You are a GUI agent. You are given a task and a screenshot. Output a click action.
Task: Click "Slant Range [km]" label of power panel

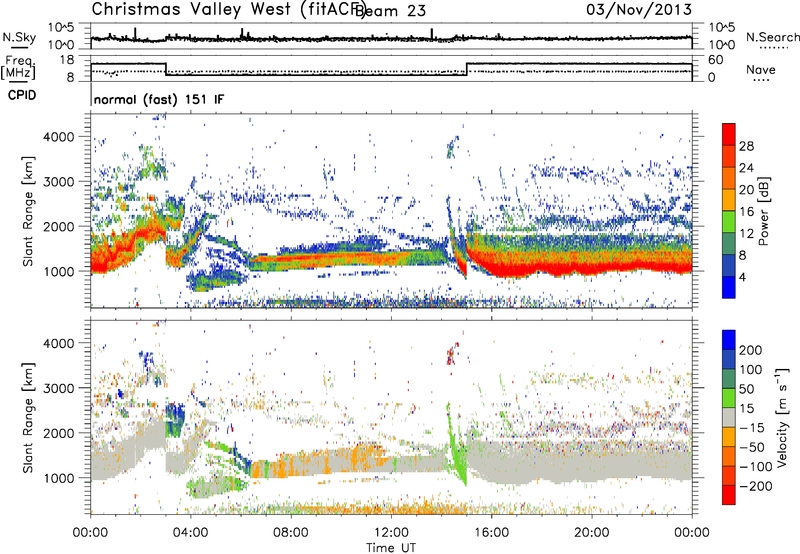[28, 211]
